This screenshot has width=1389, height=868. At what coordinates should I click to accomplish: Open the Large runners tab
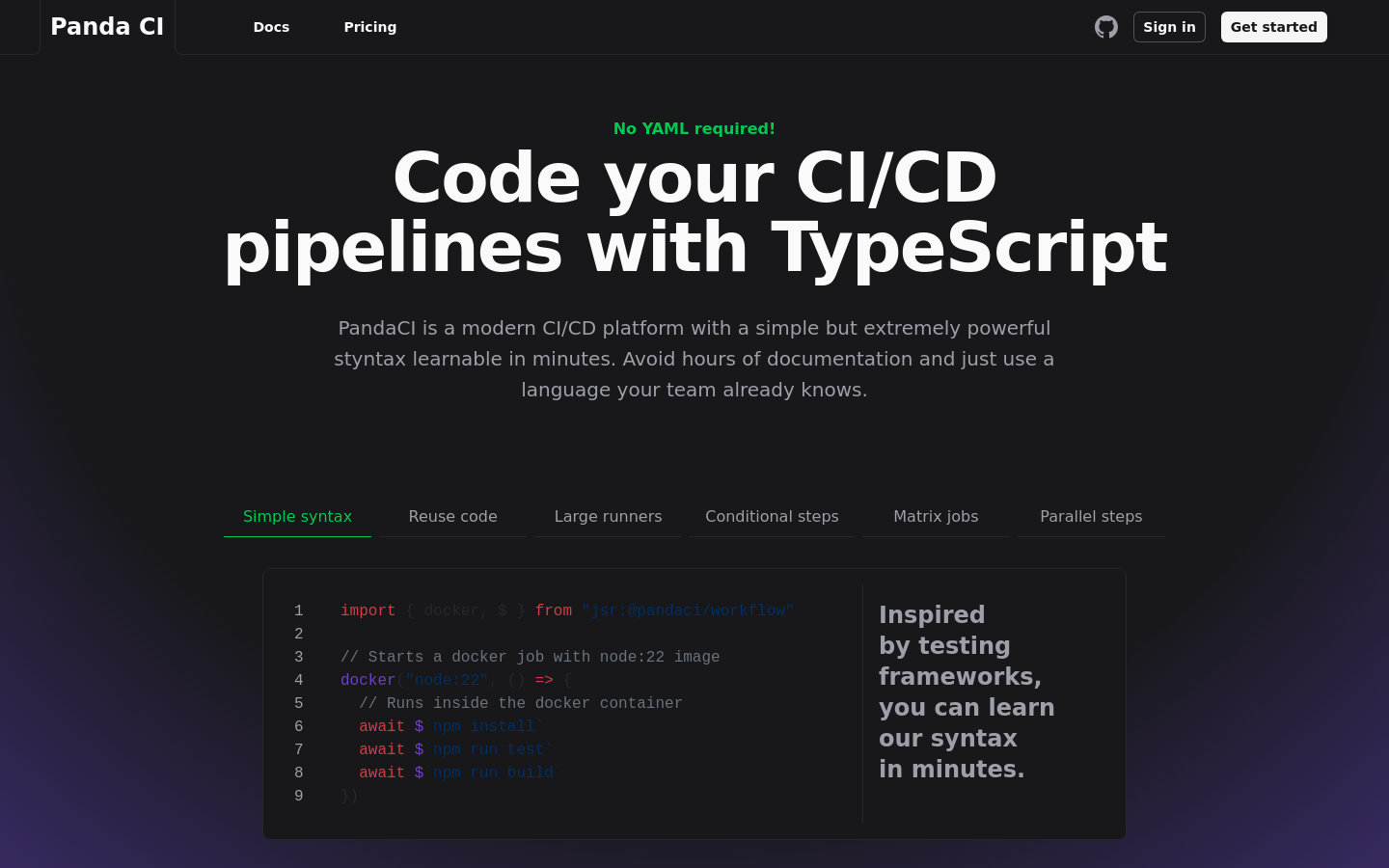(x=608, y=517)
